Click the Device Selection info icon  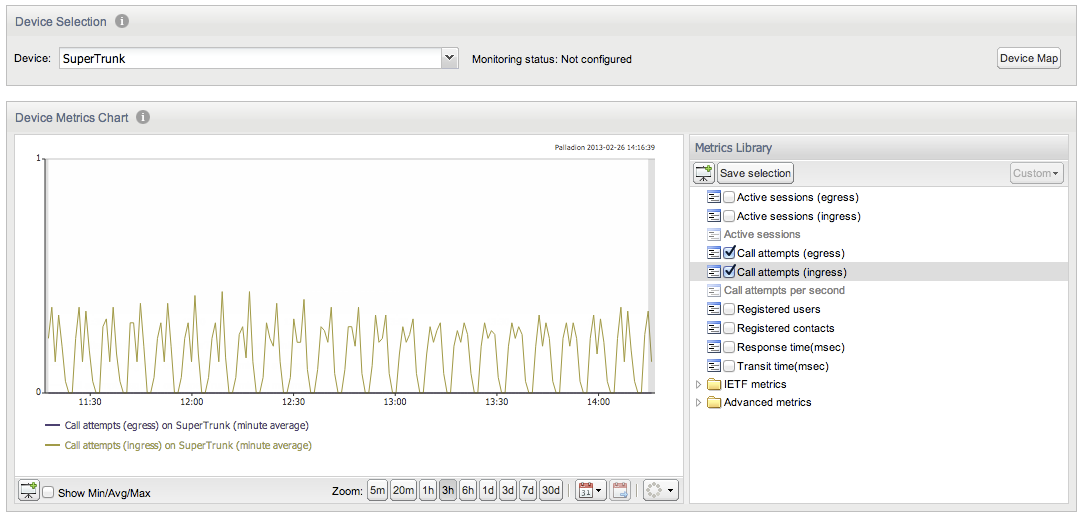(x=121, y=21)
